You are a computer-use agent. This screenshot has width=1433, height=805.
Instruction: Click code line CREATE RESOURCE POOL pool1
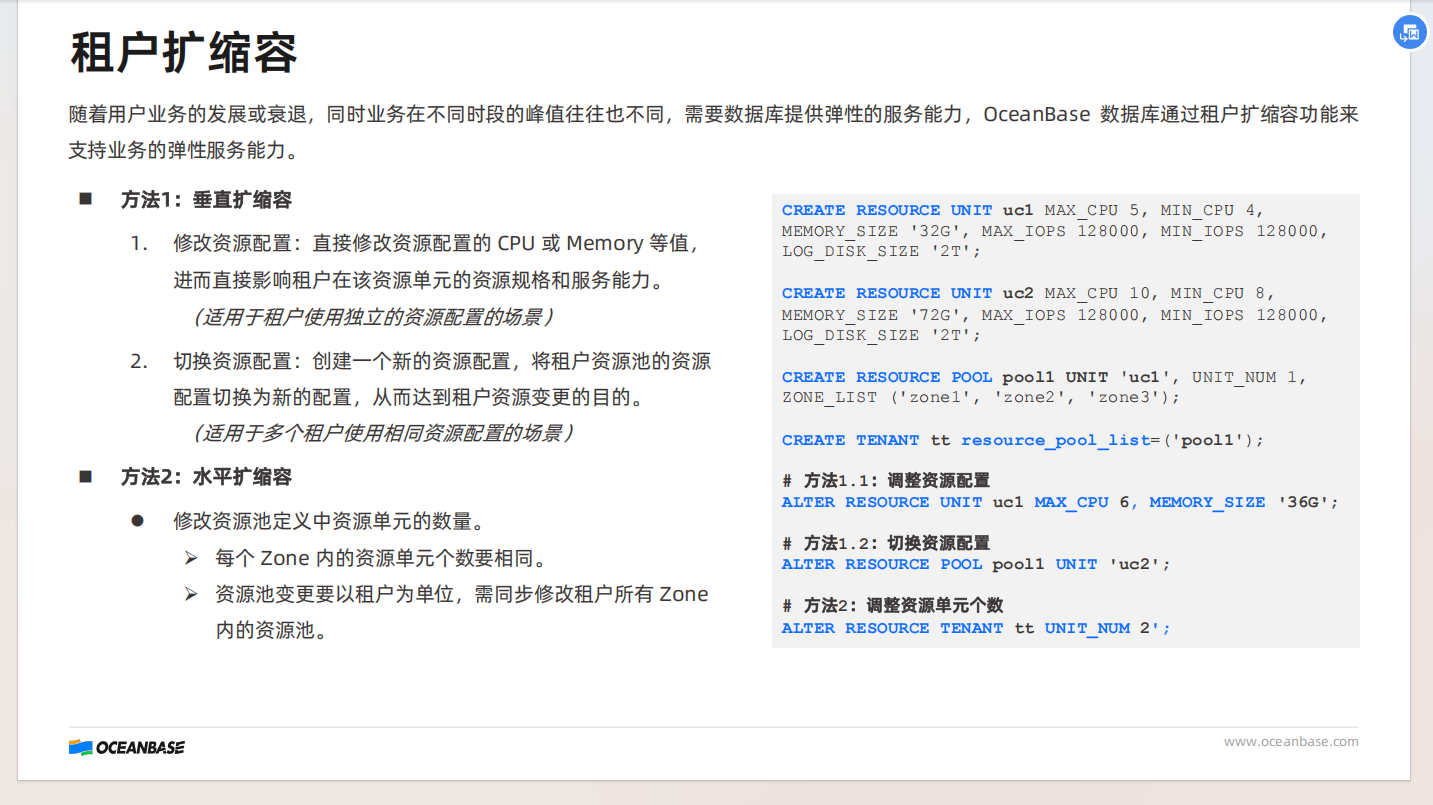1044,377
